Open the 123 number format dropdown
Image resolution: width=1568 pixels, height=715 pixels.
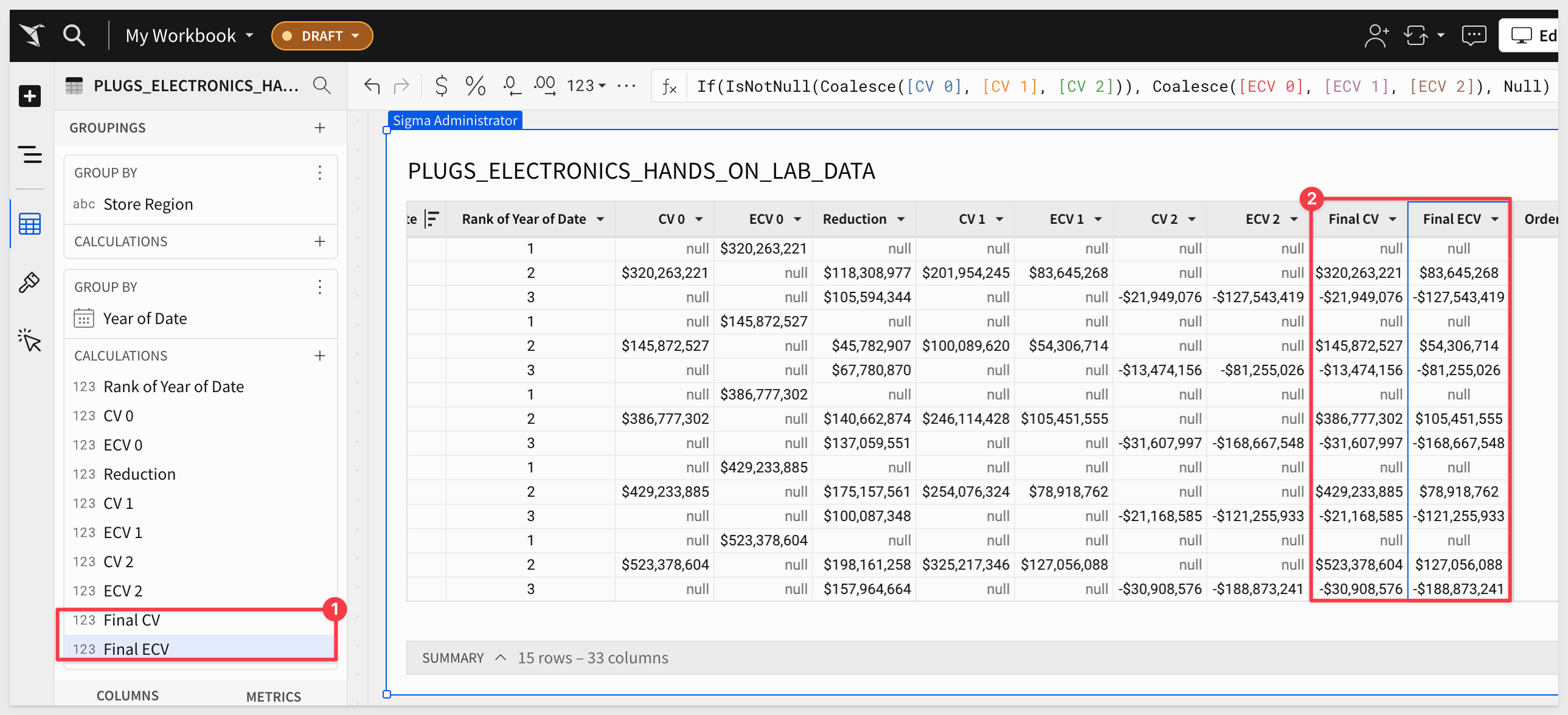coord(586,86)
